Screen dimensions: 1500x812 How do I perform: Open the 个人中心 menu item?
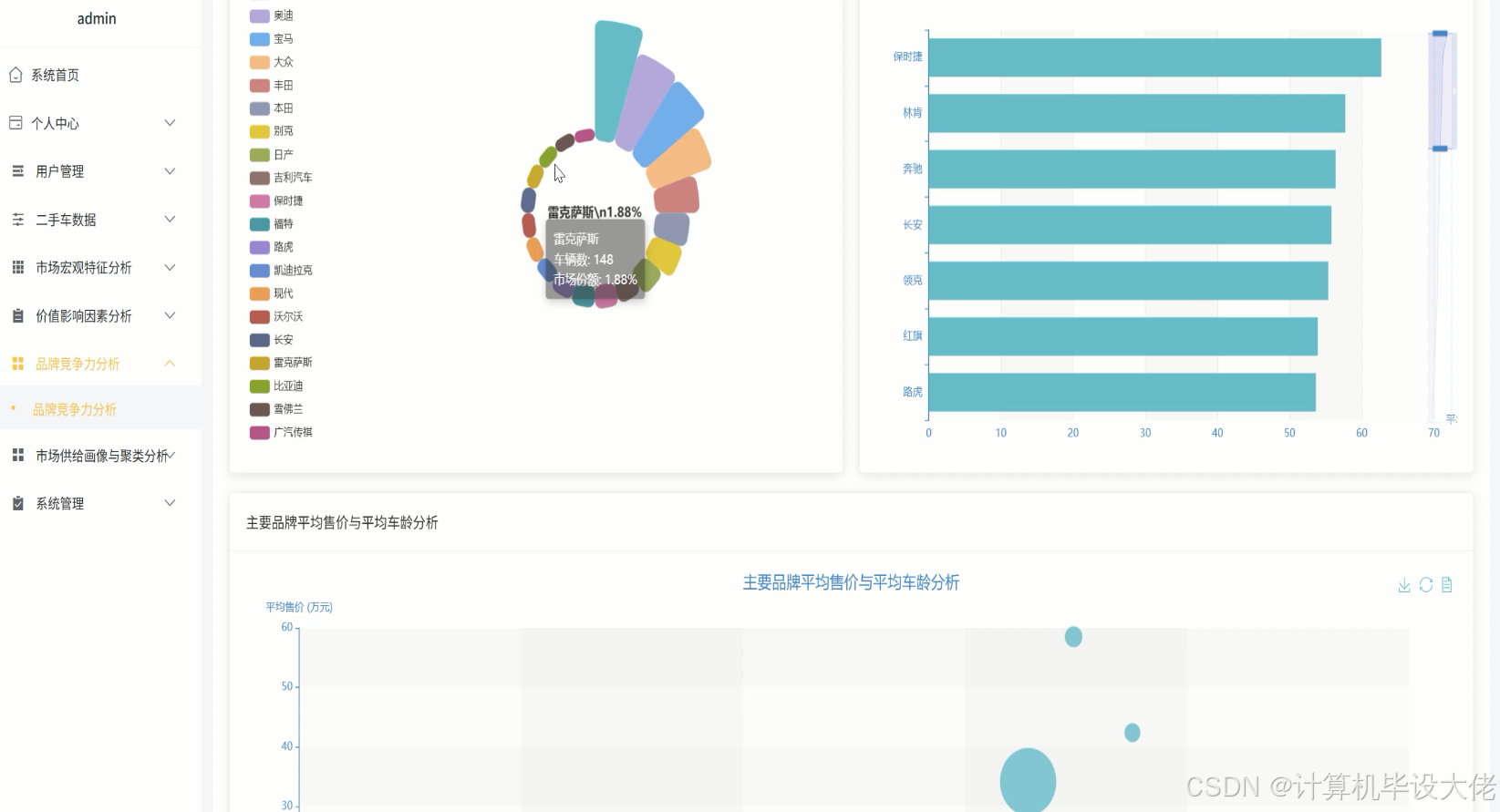pyautogui.click(x=100, y=123)
